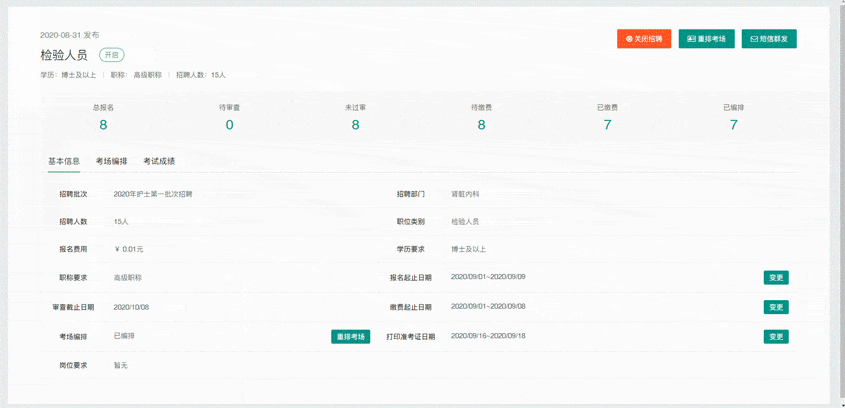Click the 待审查 count of 0
Viewport: 845px width, 408px height.
229,125
